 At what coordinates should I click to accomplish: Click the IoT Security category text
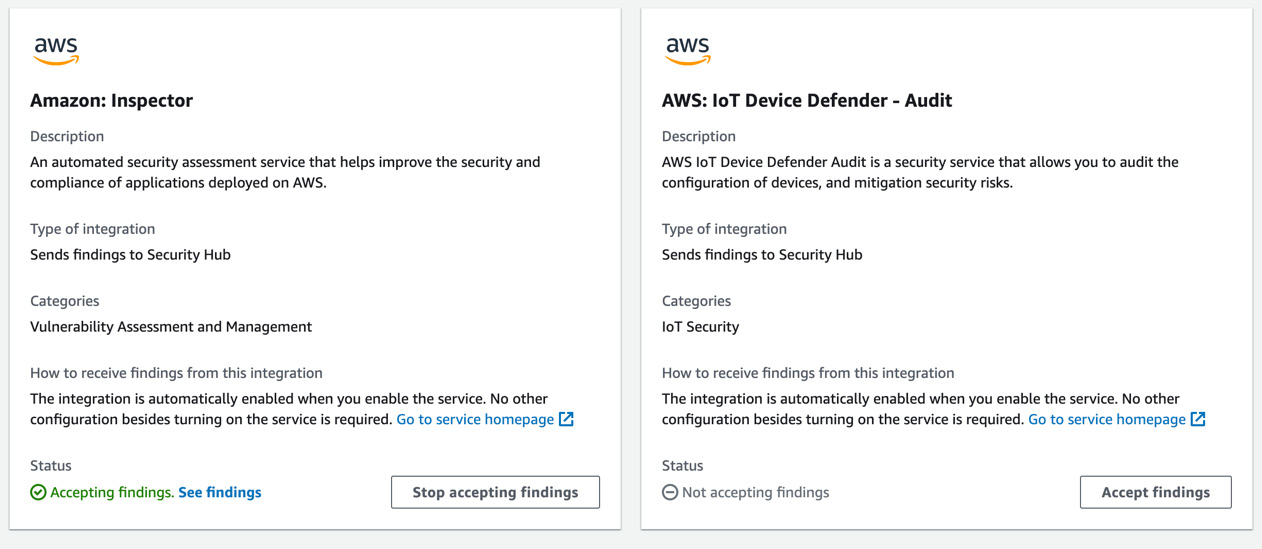pos(700,327)
